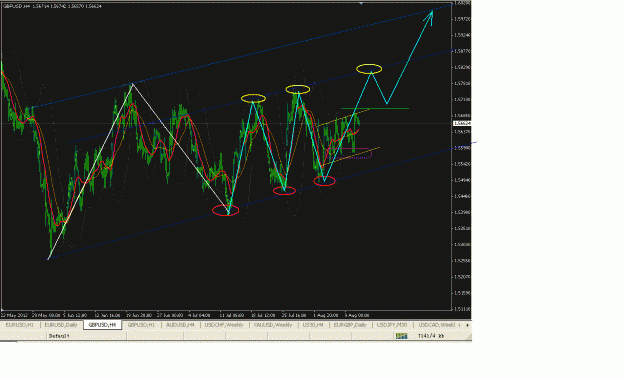Select the active GBPUSD,H4 chart tab
Screen dimensions: 625x378
pyautogui.click(x=102, y=325)
